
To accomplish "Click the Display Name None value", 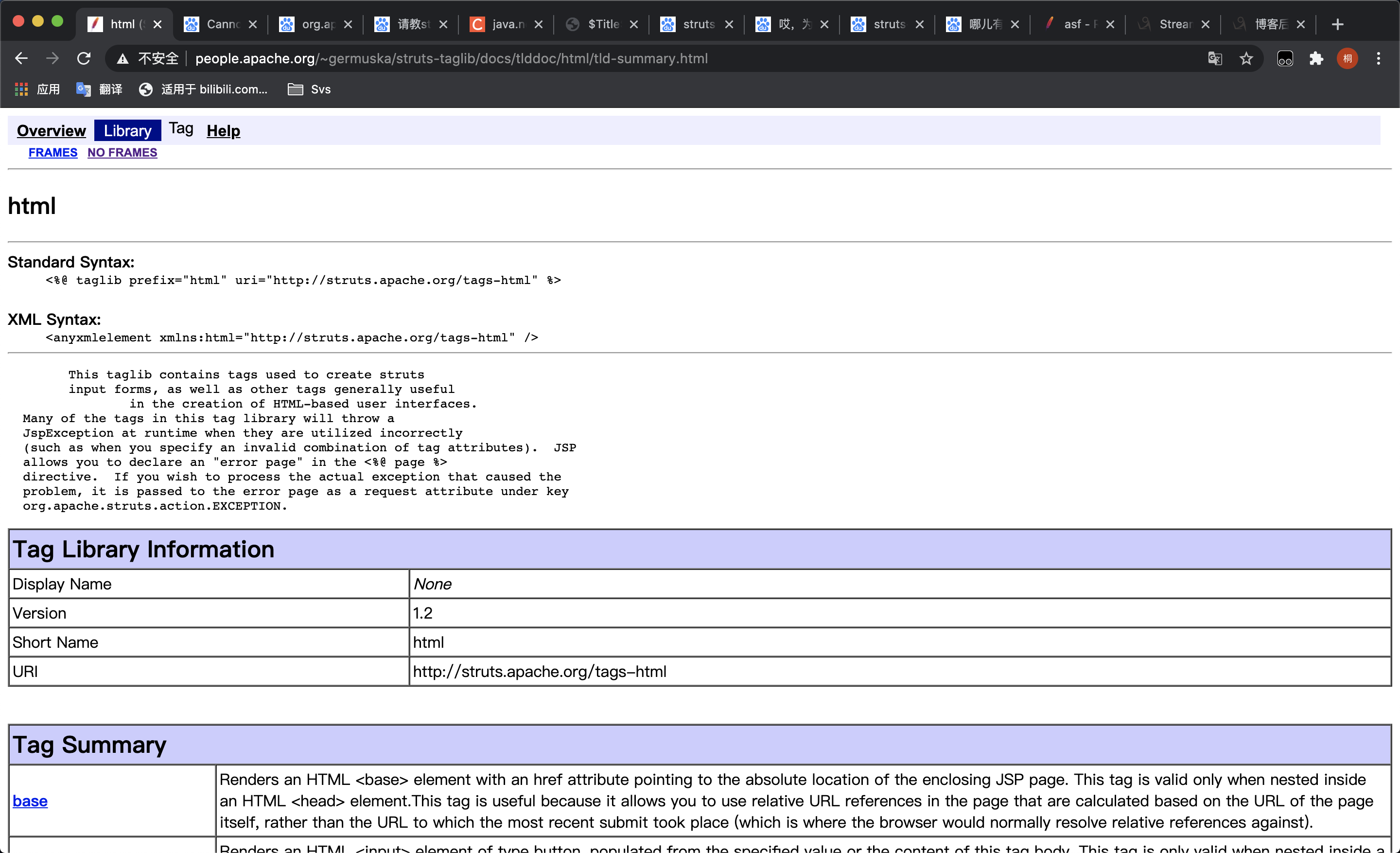I will pos(432,584).
